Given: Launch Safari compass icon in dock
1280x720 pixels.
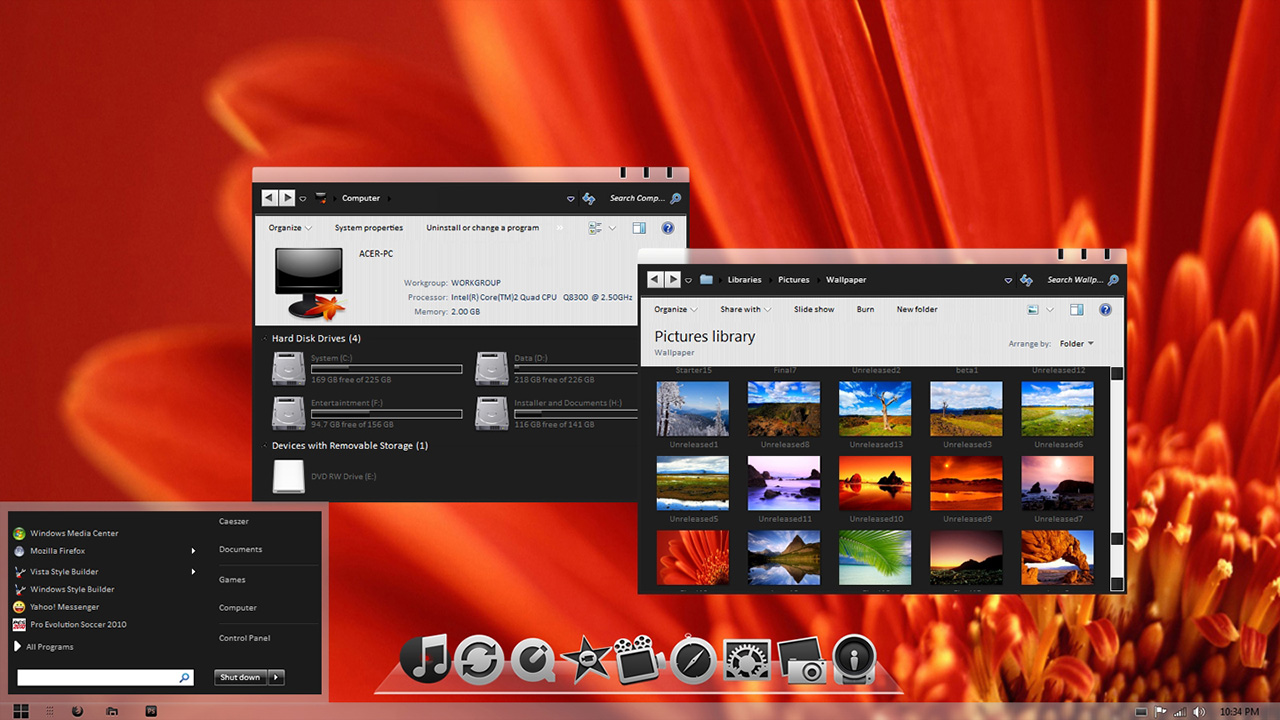Looking at the screenshot, I should pyautogui.click(x=693, y=661).
